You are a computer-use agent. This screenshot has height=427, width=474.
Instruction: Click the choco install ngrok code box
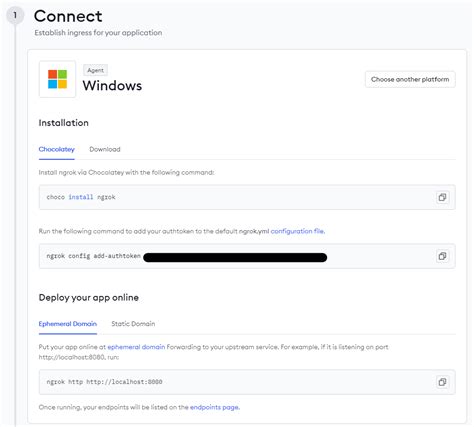247,197
